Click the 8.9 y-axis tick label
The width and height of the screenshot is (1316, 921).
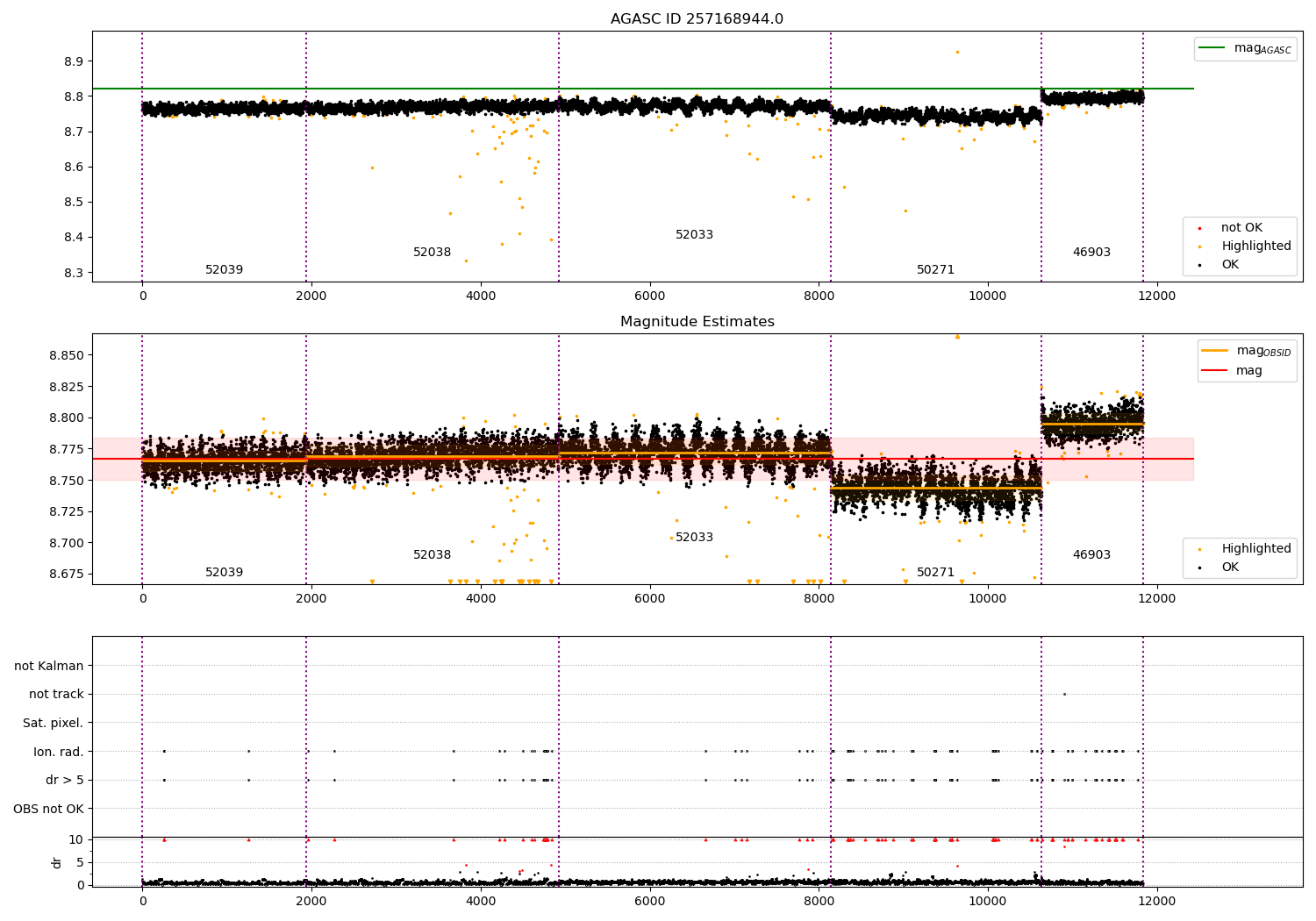[x=74, y=61]
